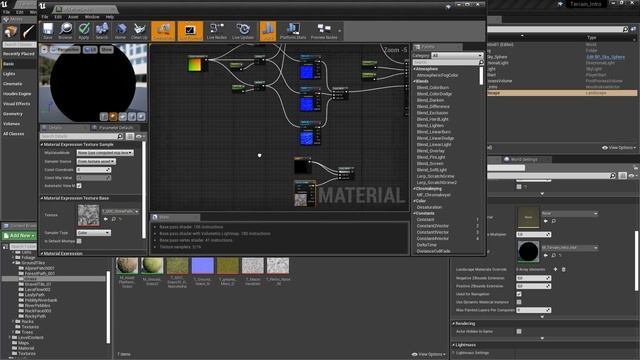Click the Search binoculars toolbar icon

102,31
